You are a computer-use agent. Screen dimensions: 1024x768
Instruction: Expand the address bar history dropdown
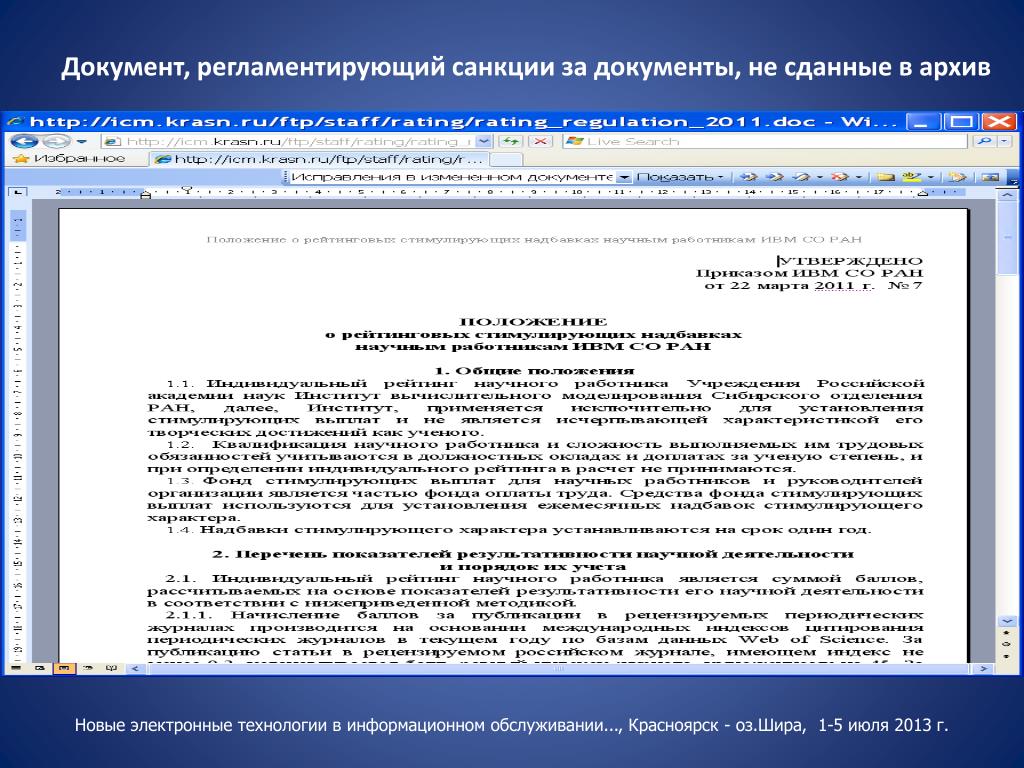pyautogui.click(x=483, y=141)
